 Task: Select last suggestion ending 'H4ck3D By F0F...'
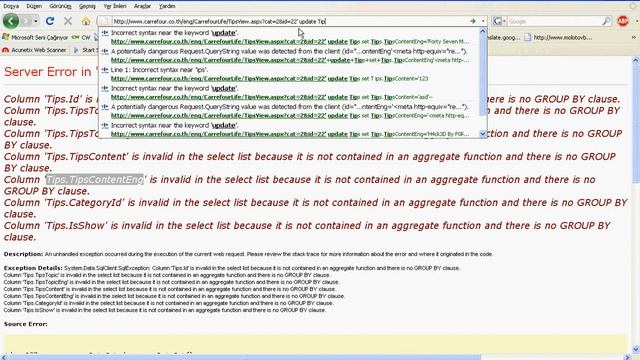click(290, 129)
